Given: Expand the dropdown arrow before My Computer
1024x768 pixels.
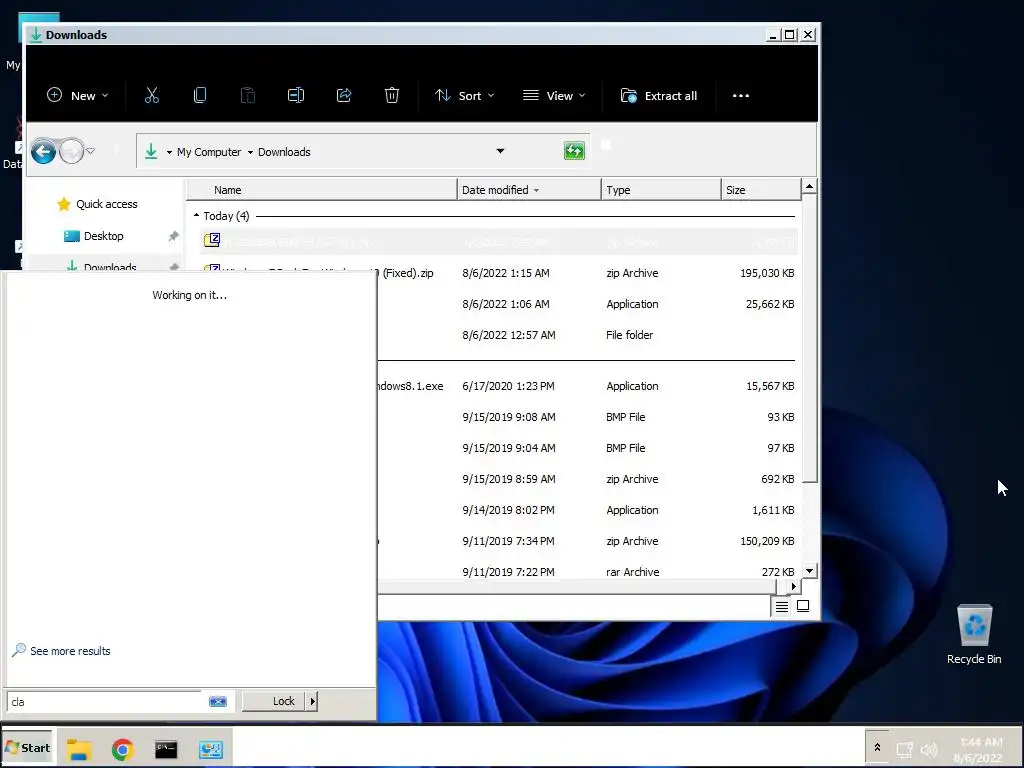Looking at the screenshot, I should [169, 152].
